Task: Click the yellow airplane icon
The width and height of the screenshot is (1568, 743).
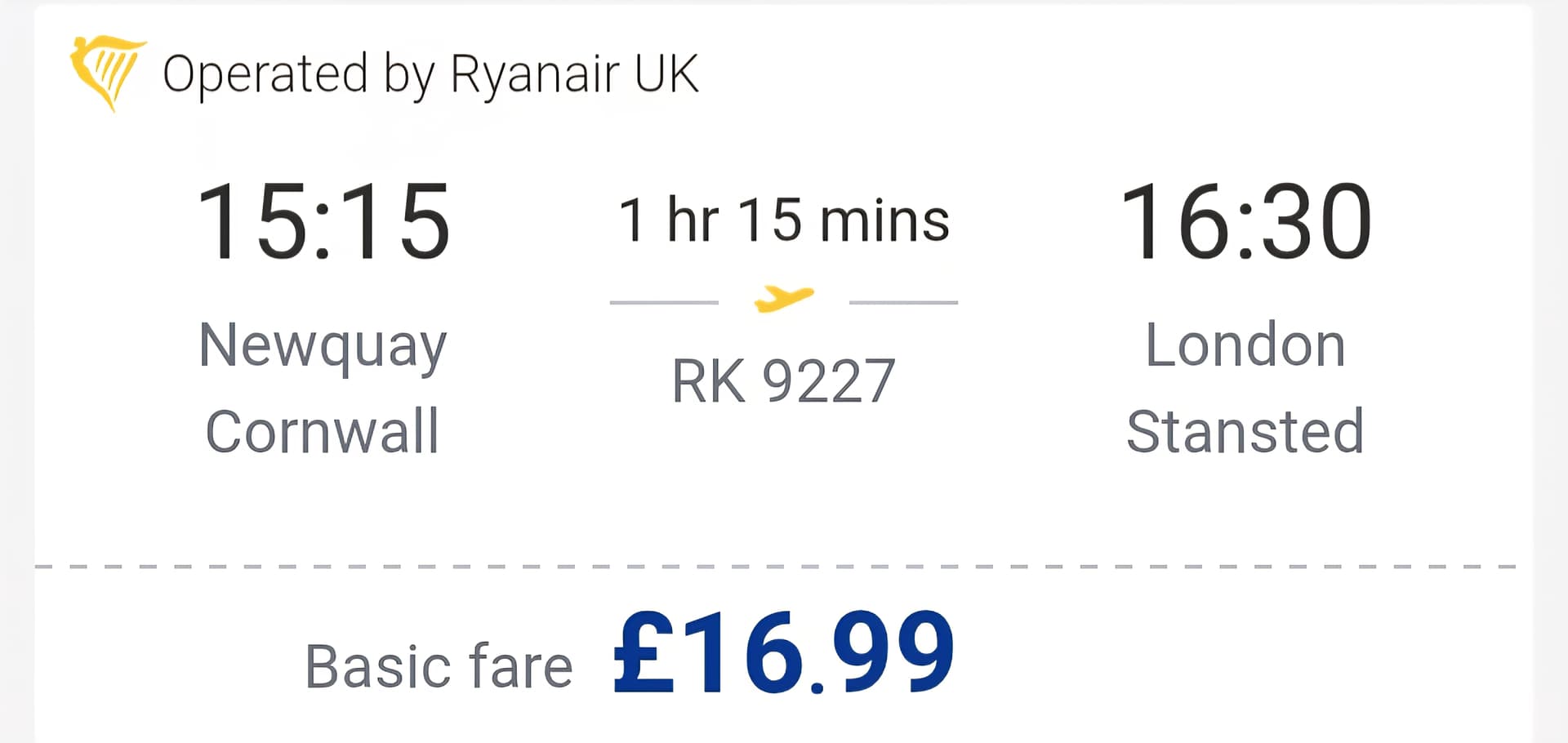Action: click(784, 299)
